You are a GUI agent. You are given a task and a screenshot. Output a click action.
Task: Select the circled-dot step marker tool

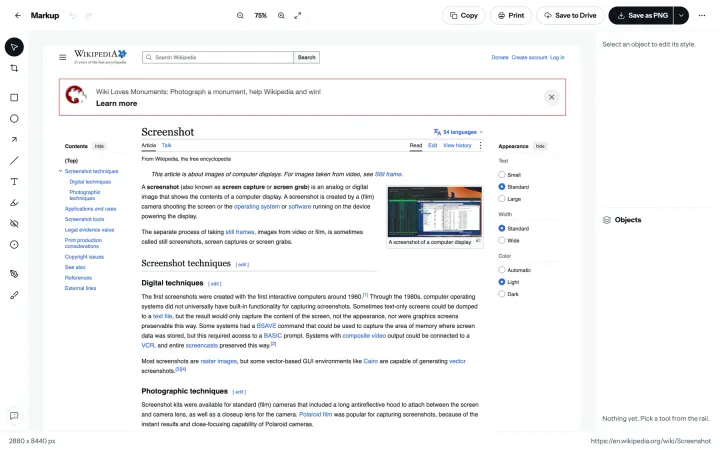[x=14, y=244]
